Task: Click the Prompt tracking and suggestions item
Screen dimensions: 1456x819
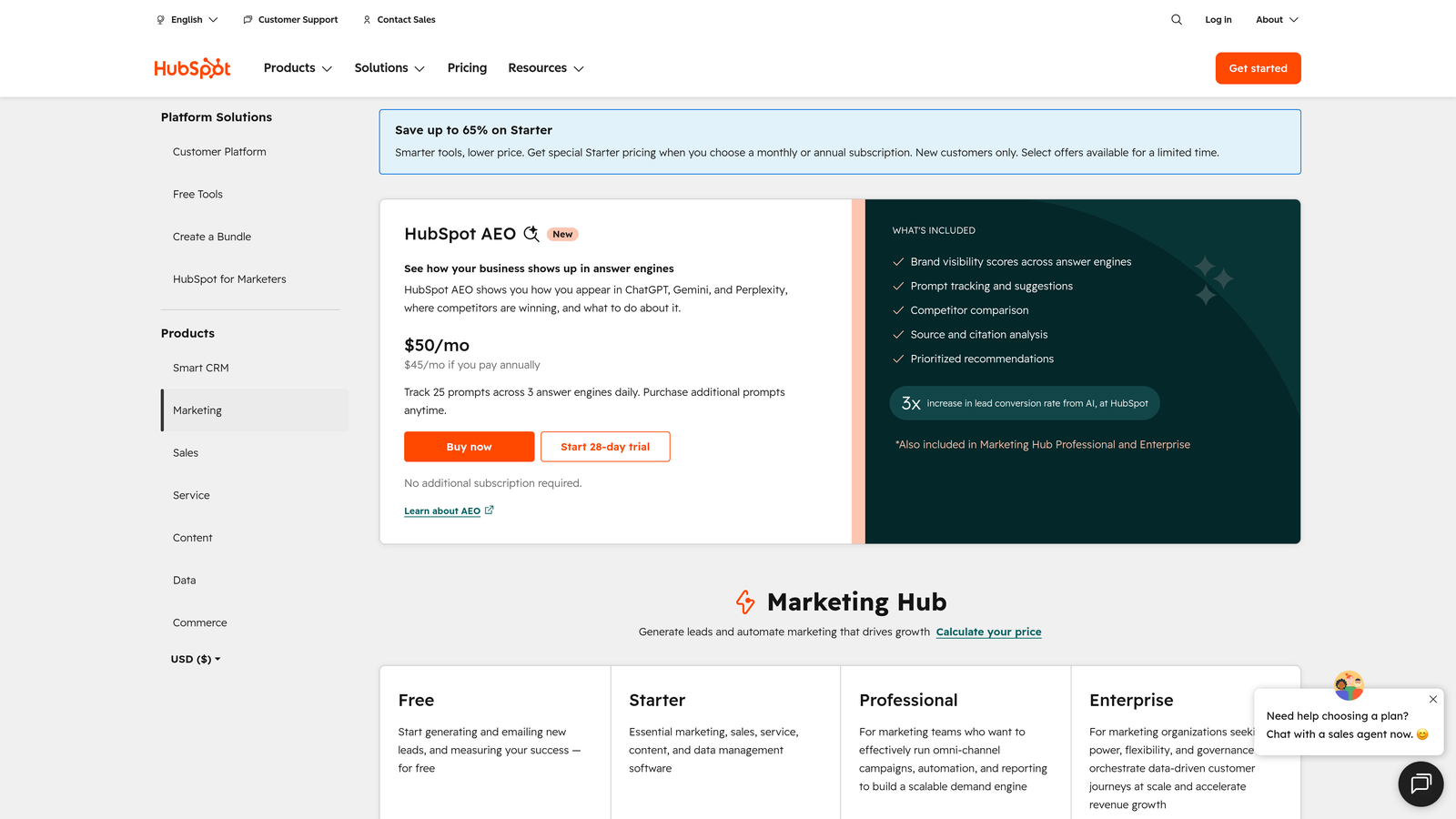Action: click(991, 286)
